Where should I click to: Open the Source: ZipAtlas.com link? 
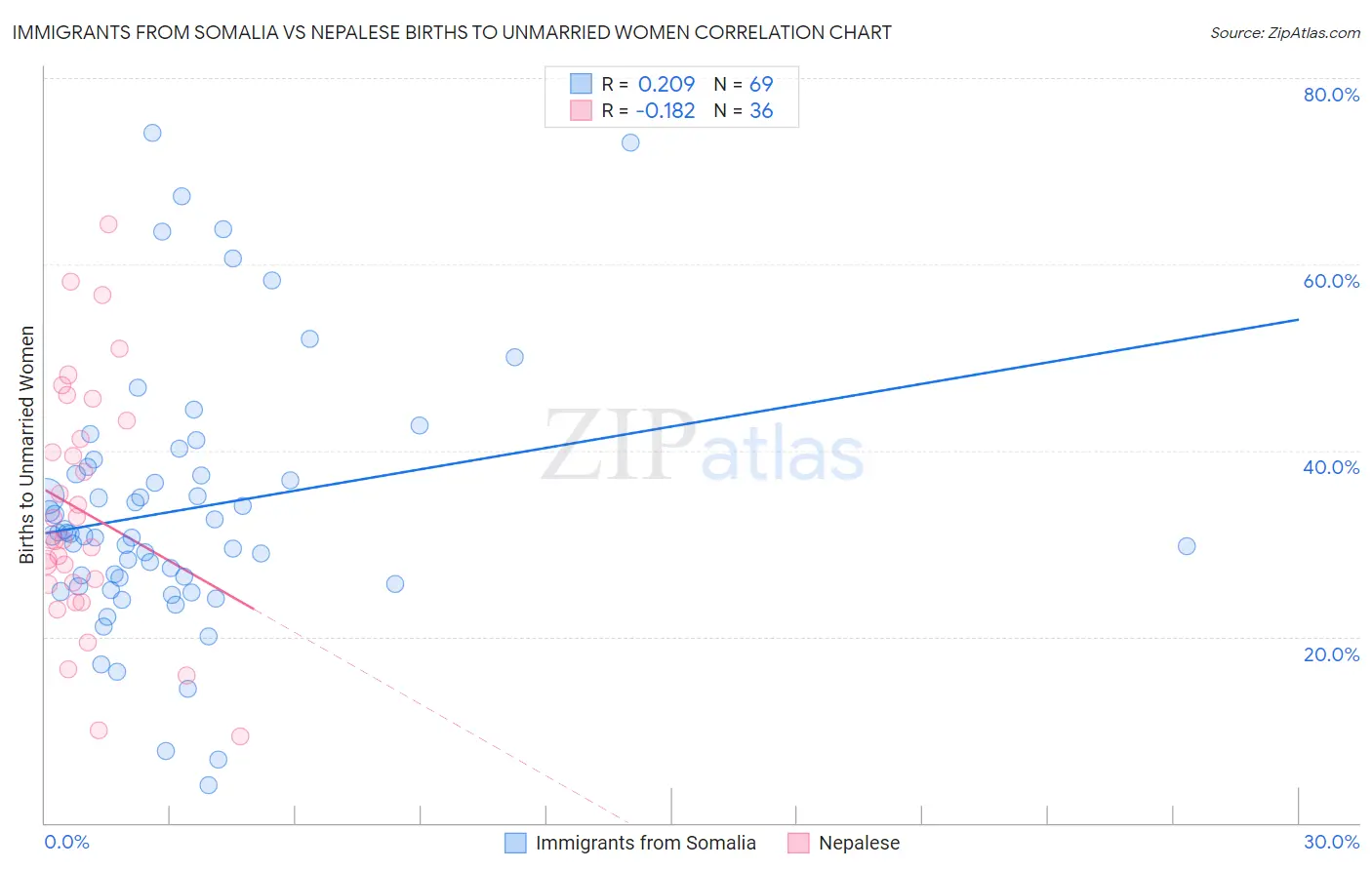tap(1284, 32)
